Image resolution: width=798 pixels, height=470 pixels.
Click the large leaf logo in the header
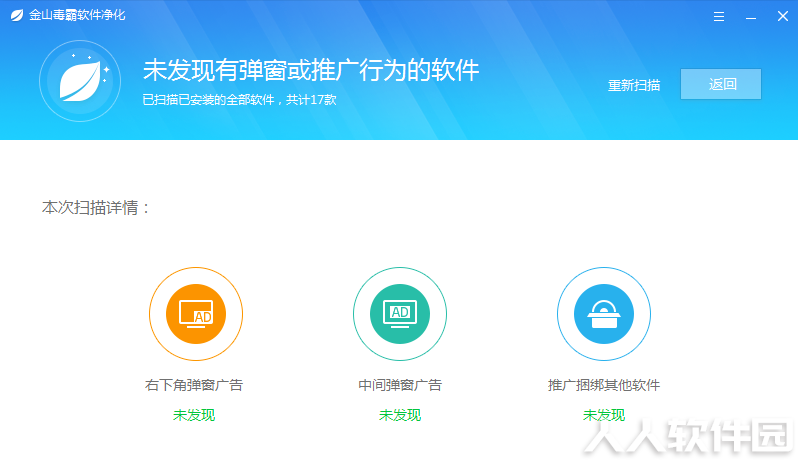pos(80,81)
